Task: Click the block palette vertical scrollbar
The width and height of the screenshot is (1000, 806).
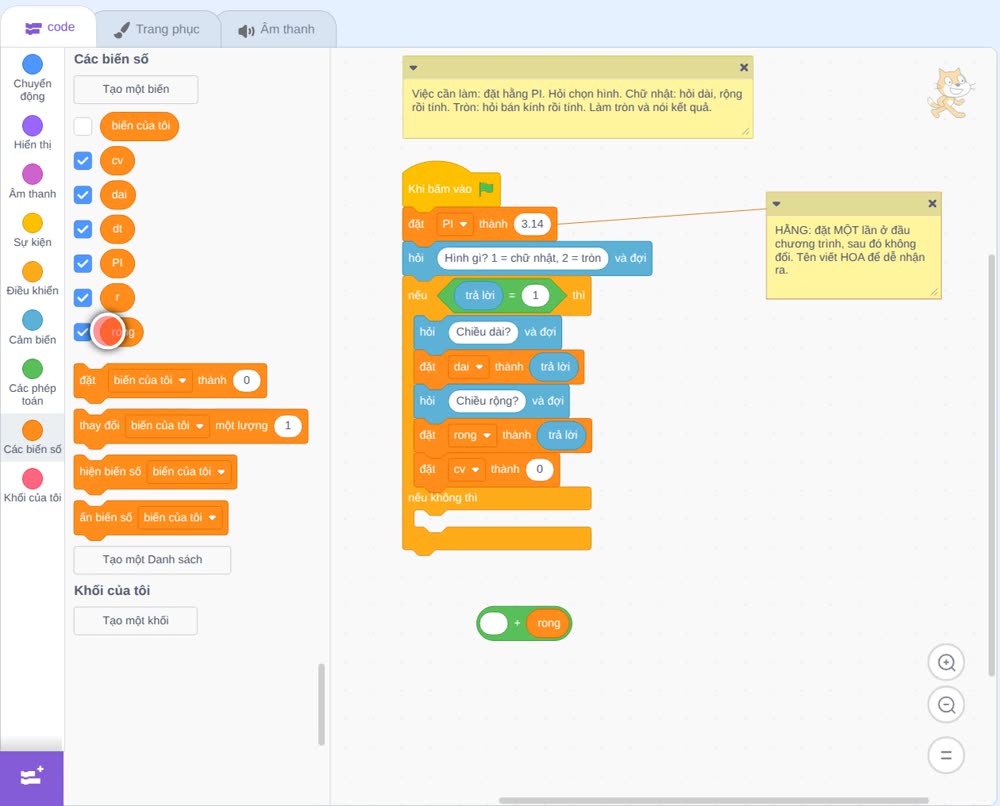Action: pos(321,704)
